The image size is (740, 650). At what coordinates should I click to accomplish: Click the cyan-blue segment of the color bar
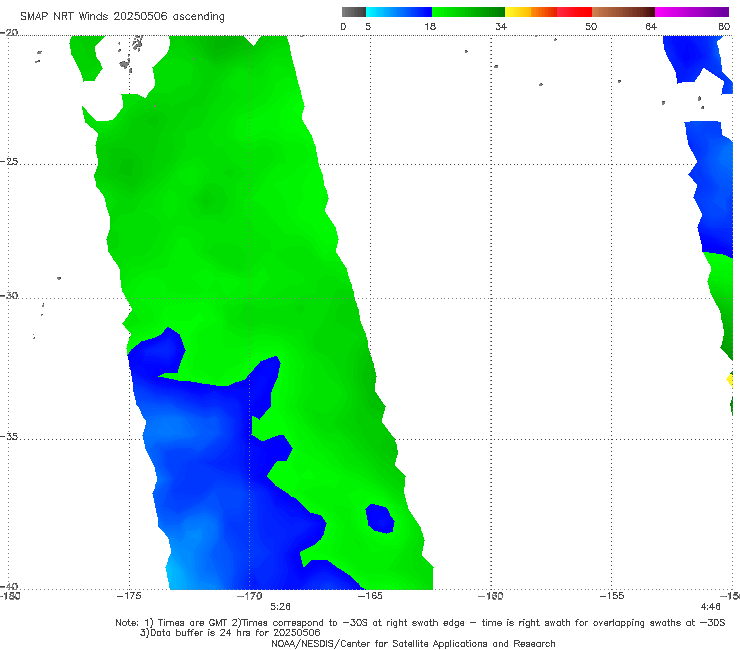click(x=399, y=12)
